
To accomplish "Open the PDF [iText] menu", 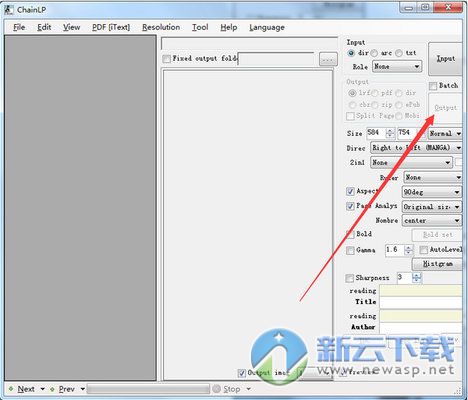I will [111, 27].
